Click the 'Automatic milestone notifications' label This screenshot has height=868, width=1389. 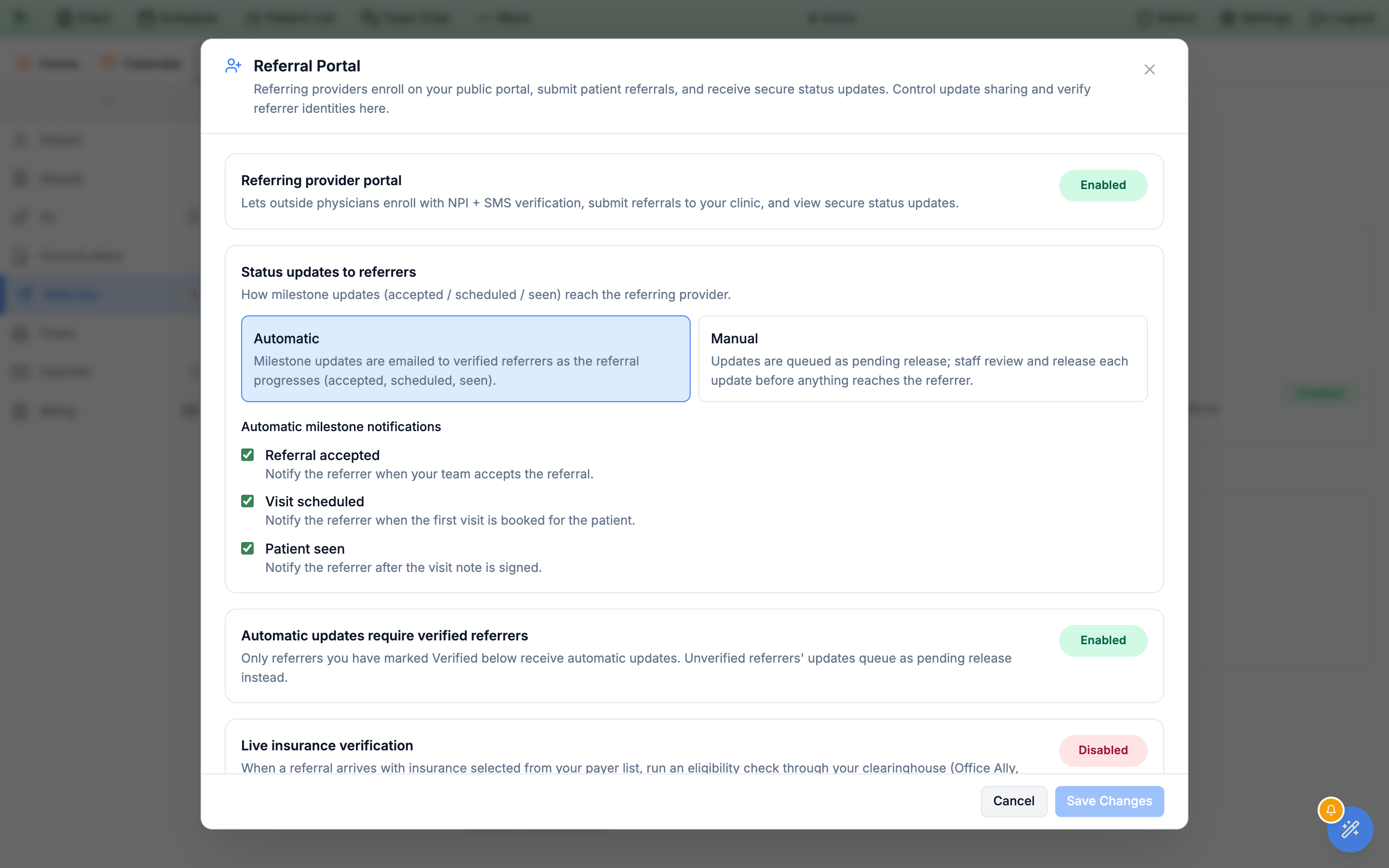pyautogui.click(x=341, y=427)
